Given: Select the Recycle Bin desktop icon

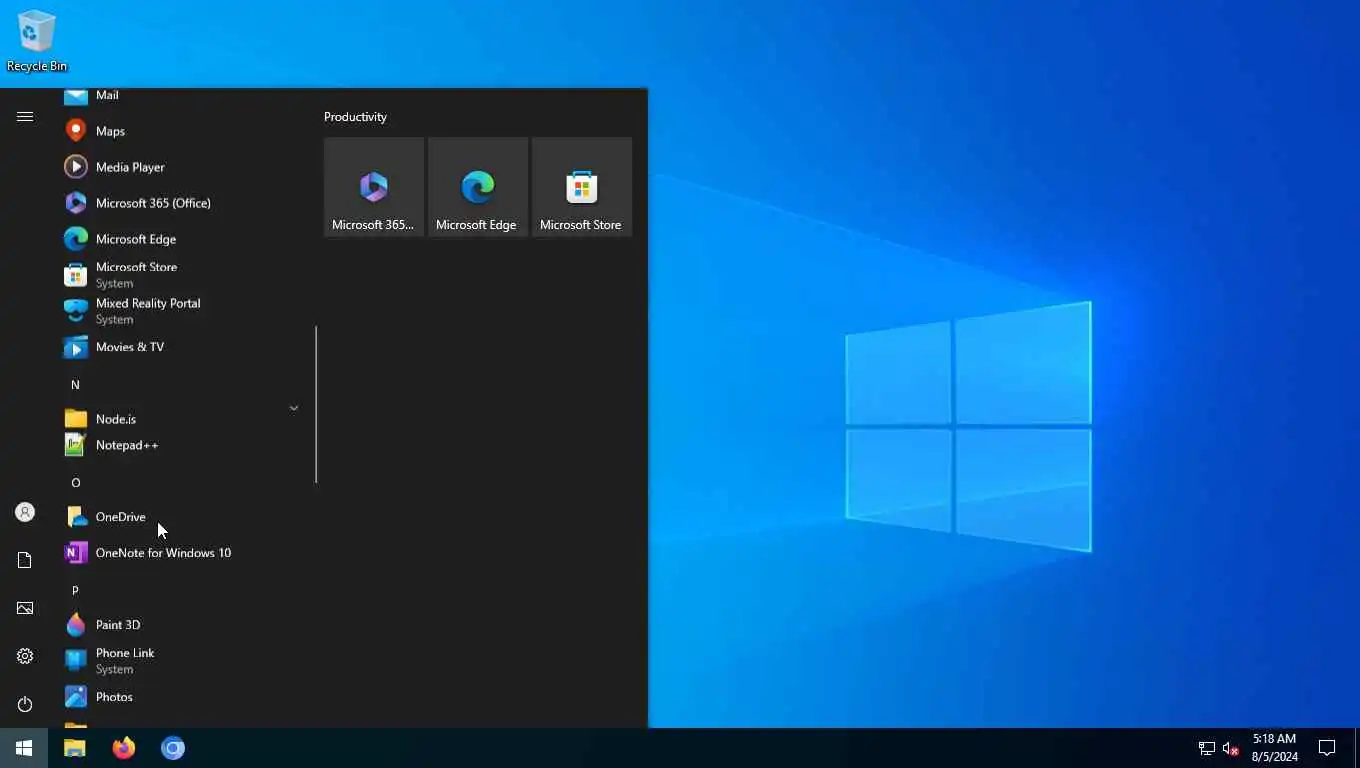Looking at the screenshot, I should tap(37, 41).
